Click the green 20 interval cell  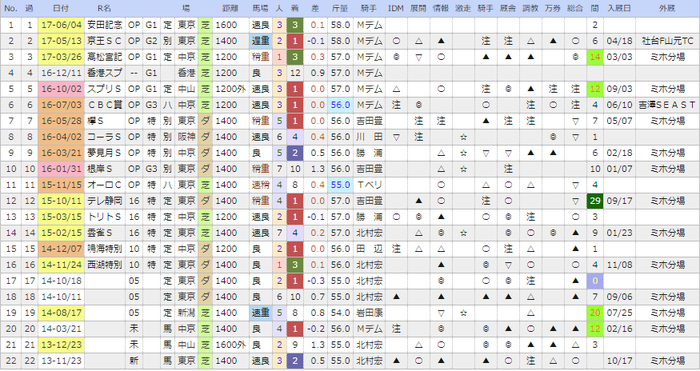595,313
